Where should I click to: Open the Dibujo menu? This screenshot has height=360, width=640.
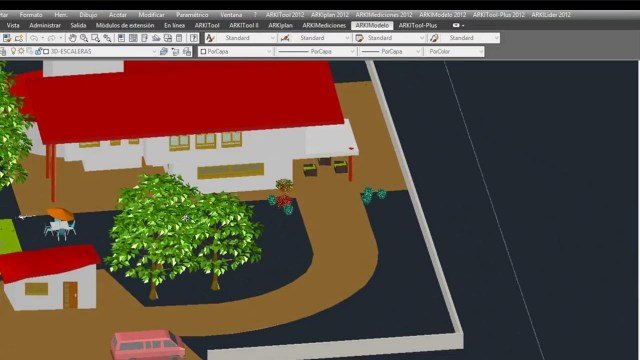(x=88, y=15)
